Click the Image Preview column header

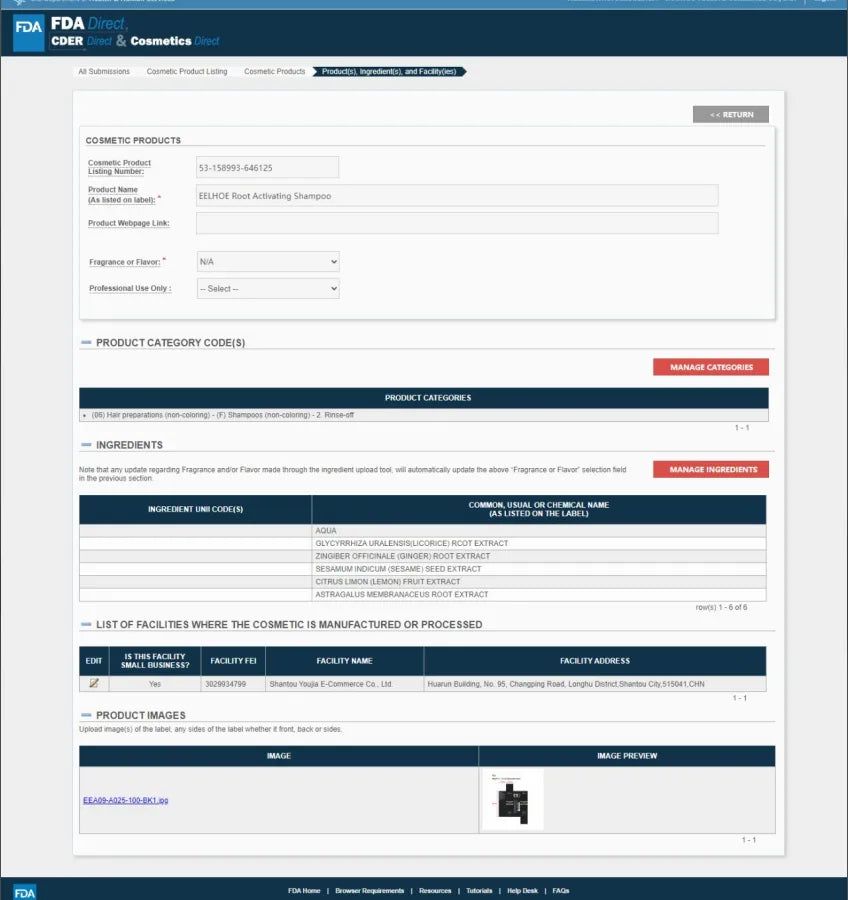627,756
